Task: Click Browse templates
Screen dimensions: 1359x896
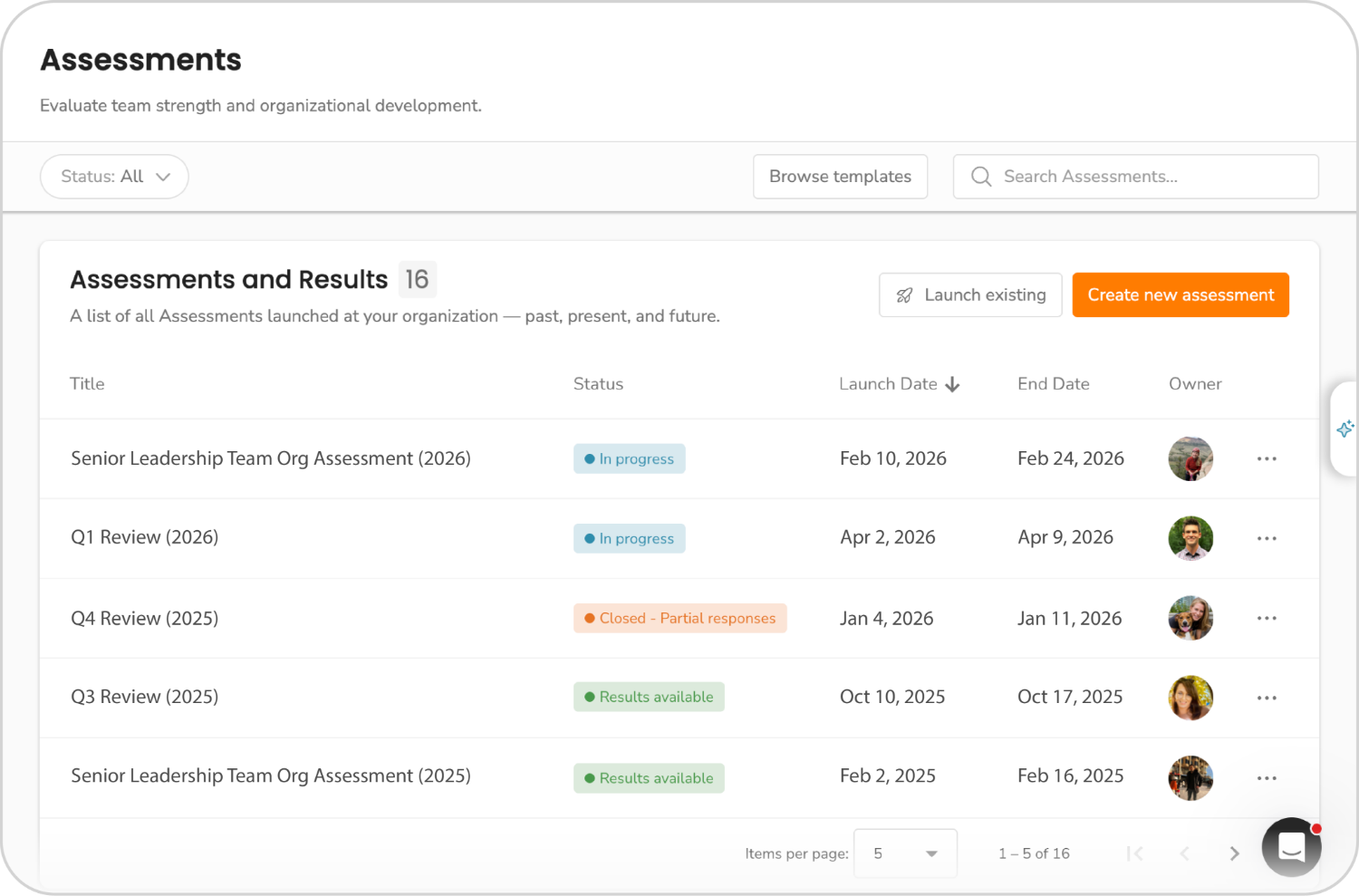Action: coord(840,177)
